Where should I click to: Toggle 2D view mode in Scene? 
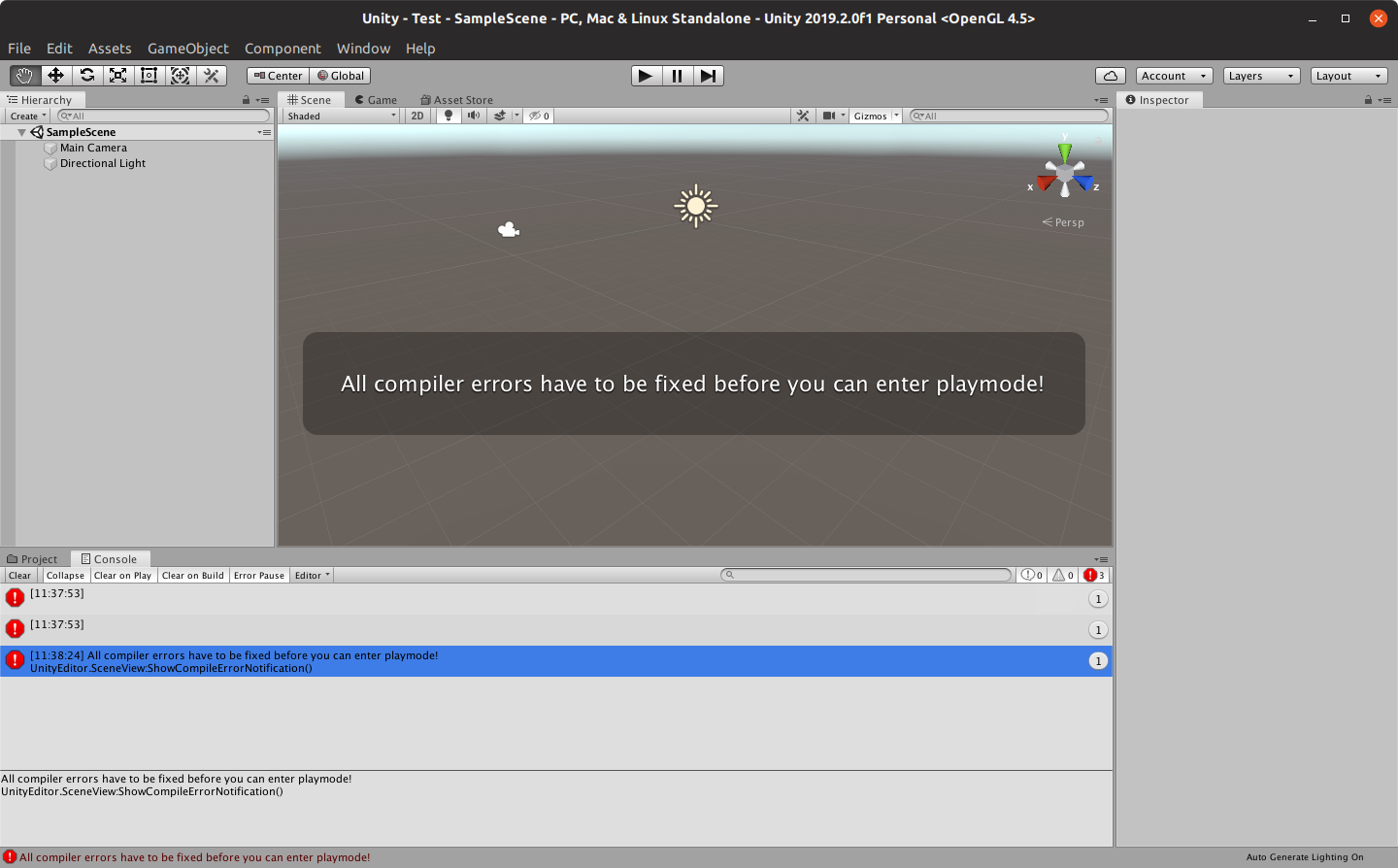click(x=417, y=117)
